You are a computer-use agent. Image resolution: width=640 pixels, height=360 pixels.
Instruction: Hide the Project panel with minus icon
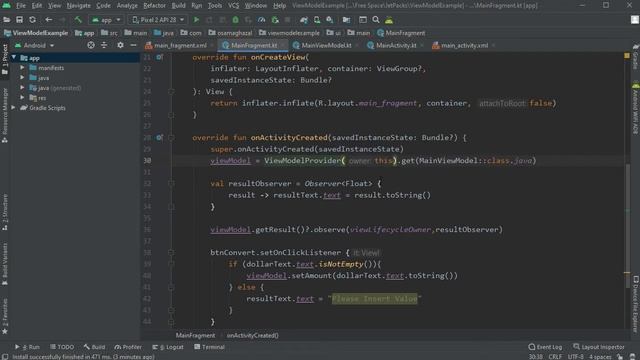133,45
